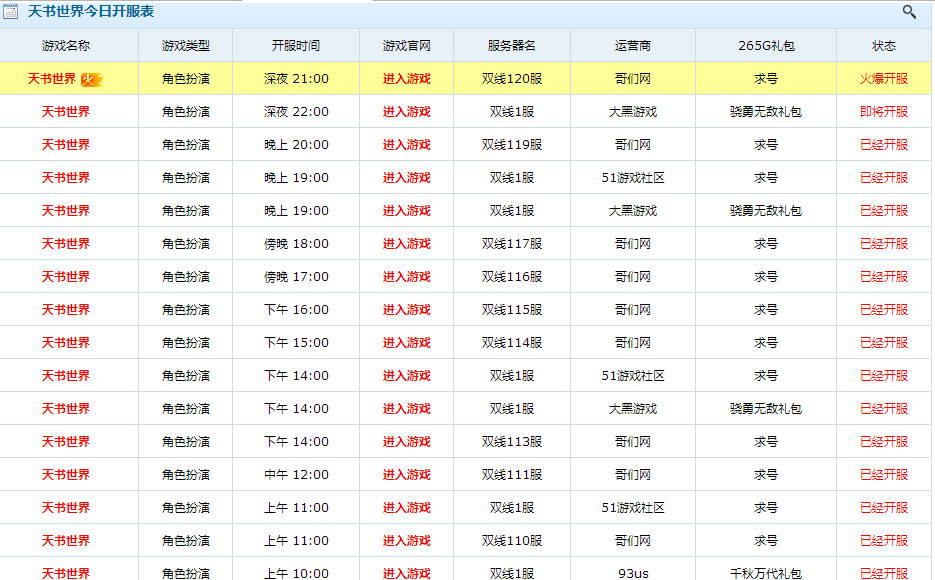This screenshot has height=580, width=935.
Task: Click 火爆开服 status in the highlighted row
Action: pyautogui.click(x=884, y=79)
